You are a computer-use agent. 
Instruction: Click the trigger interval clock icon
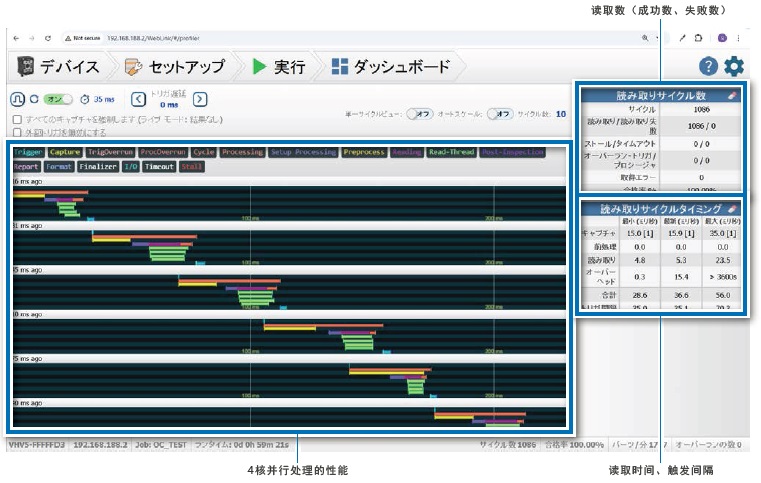[x=84, y=99]
